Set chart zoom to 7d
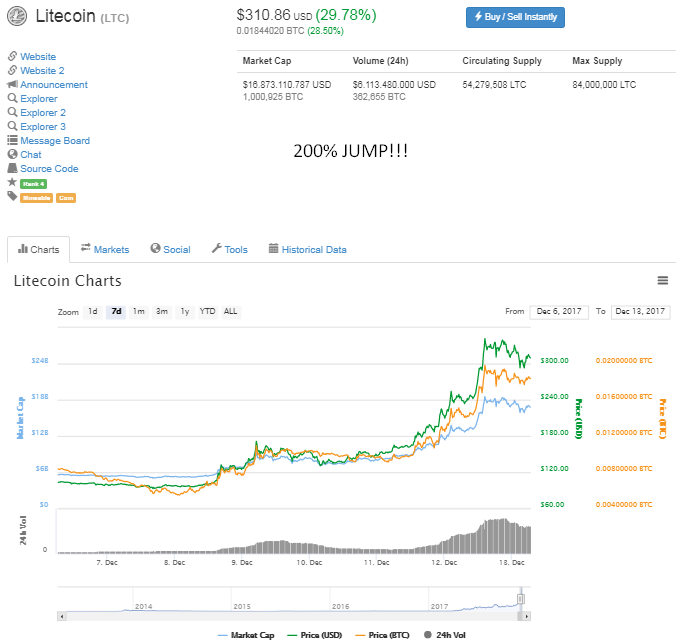 [x=116, y=312]
